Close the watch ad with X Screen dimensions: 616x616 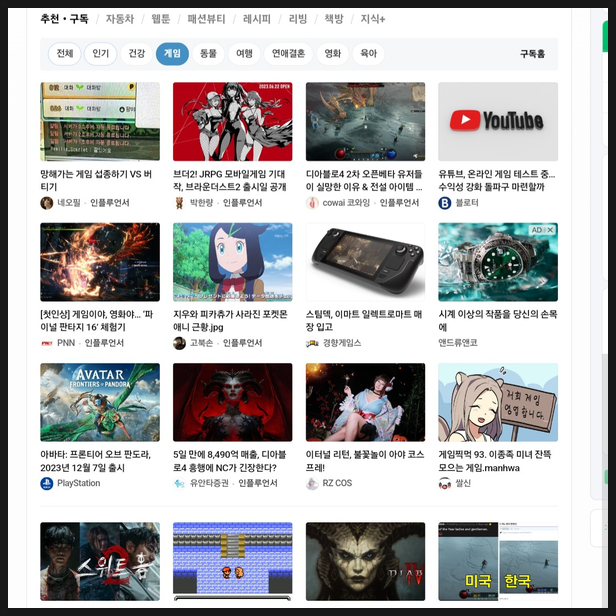point(550,230)
